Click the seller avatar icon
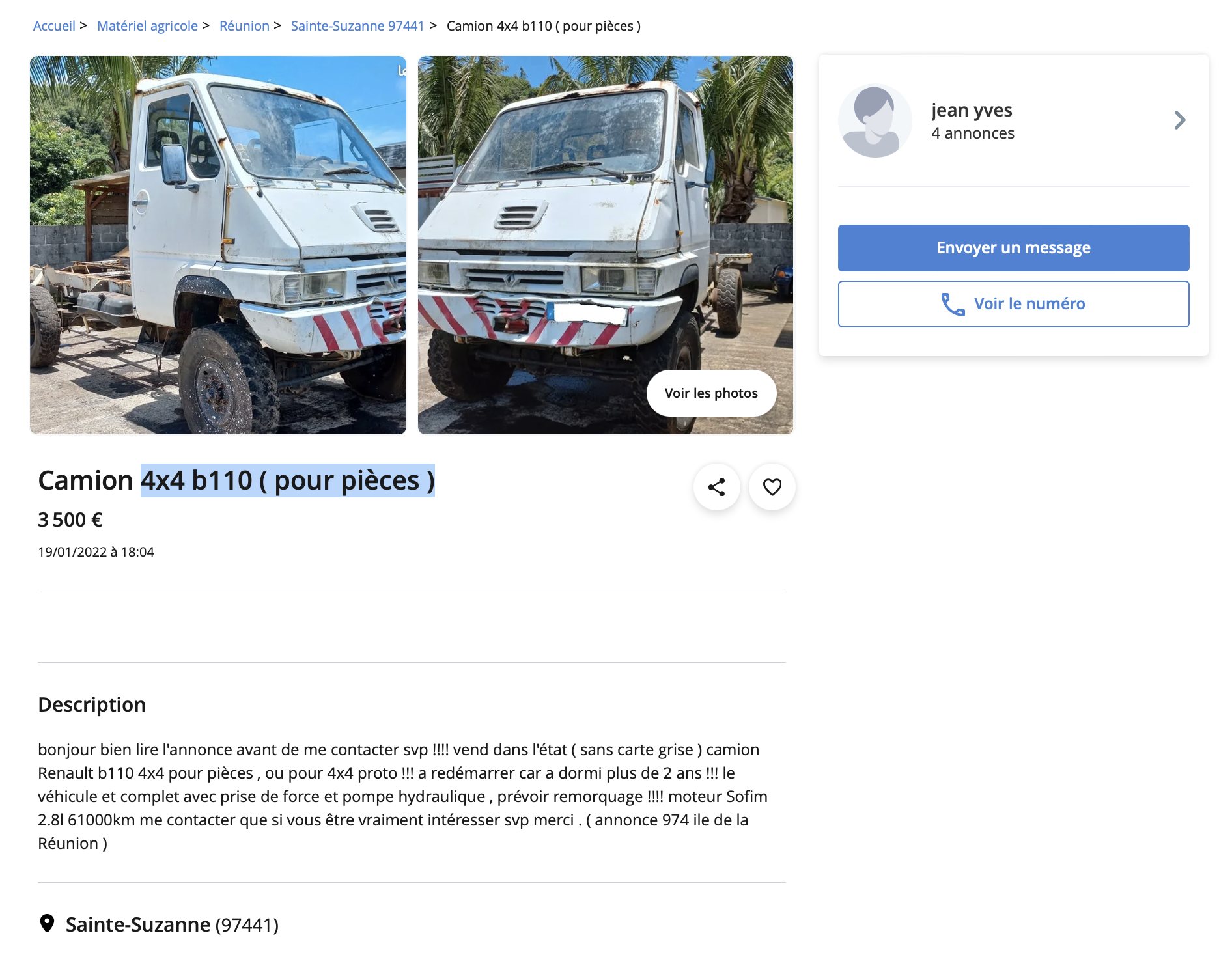 (875, 120)
